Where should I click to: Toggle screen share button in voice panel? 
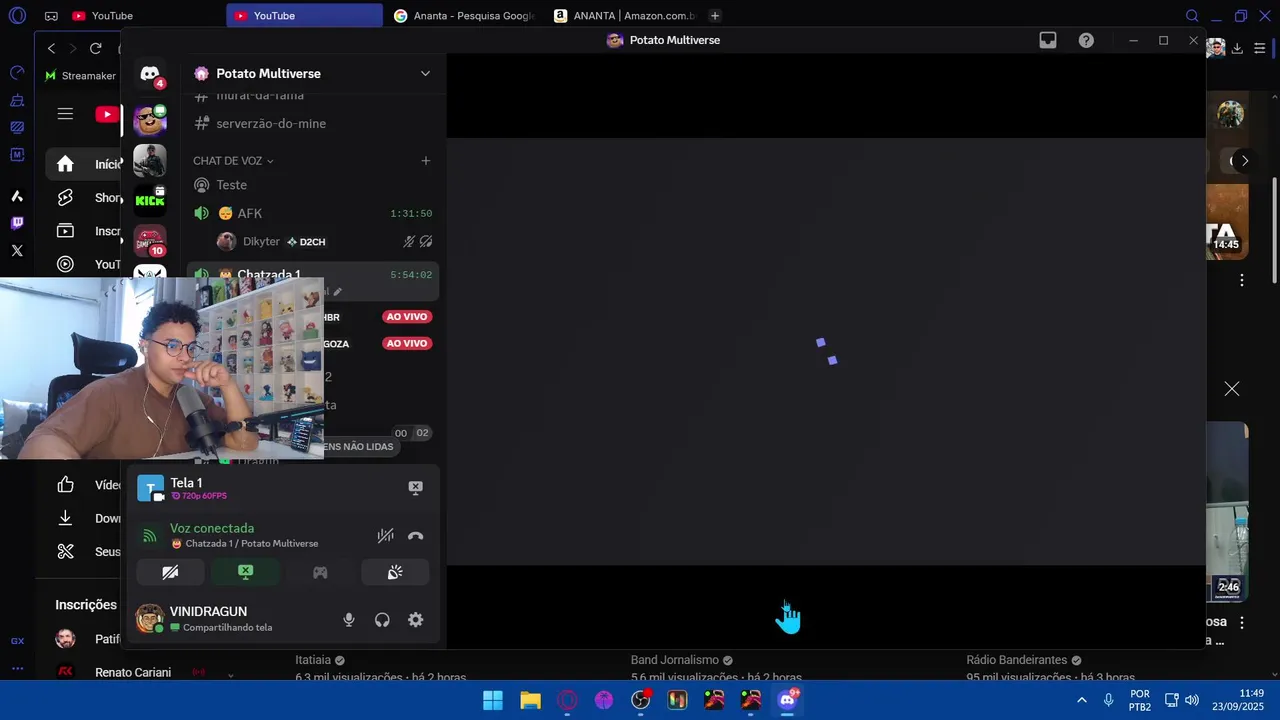[245, 572]
